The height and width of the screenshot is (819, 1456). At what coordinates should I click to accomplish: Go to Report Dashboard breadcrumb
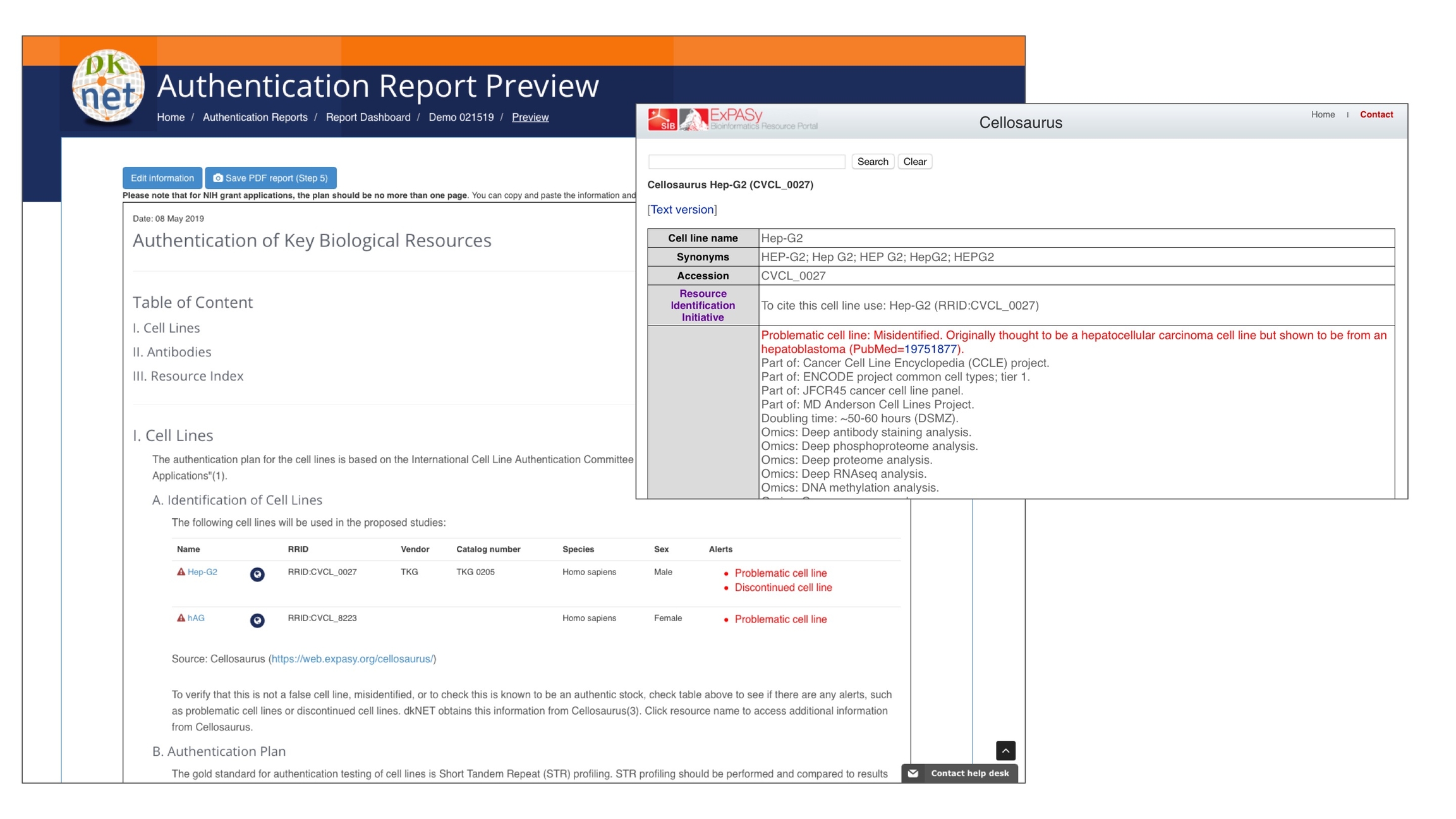[x=368, y=118]
